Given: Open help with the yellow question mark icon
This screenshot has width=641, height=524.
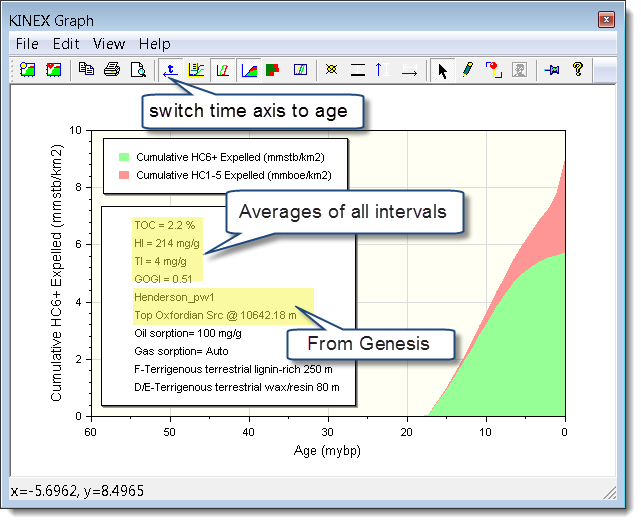Looking at the screenshot, I should tap(578, 69).
